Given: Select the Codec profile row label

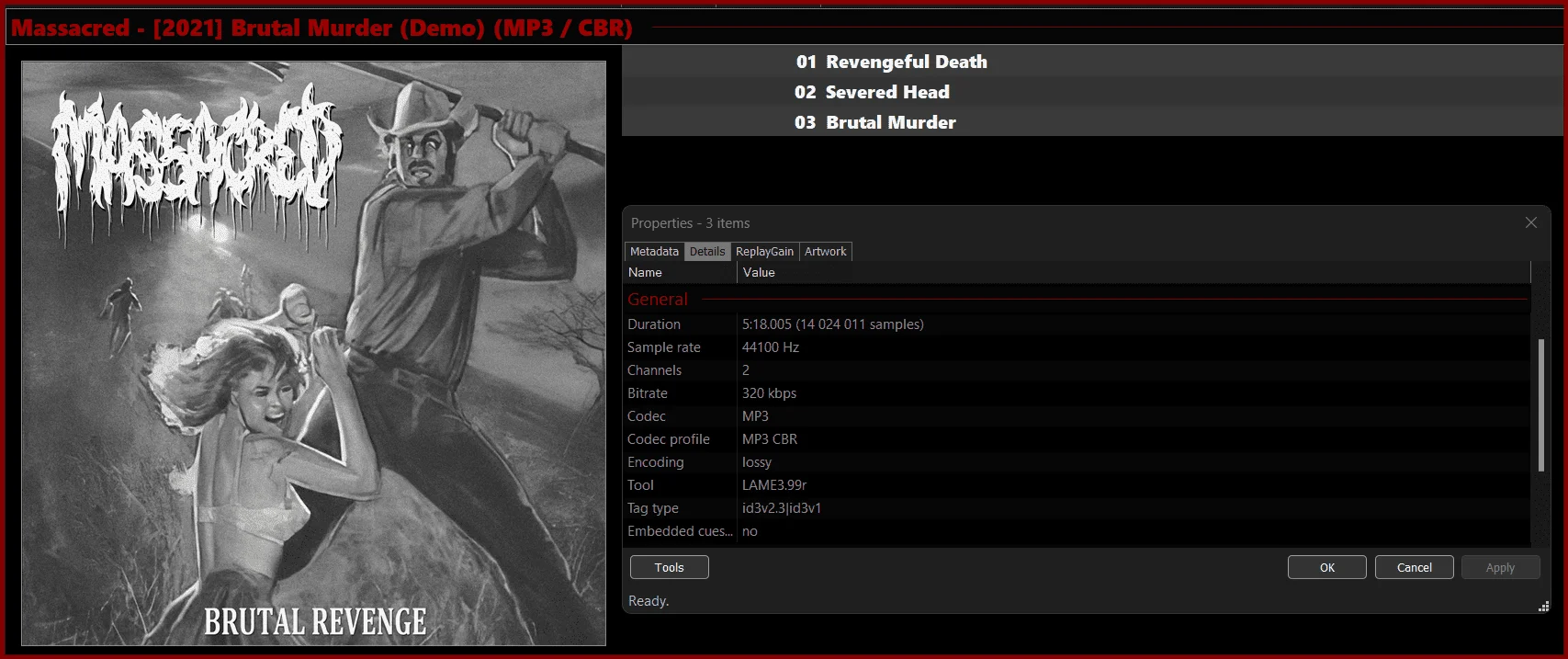Looking at the screenshot, I should [x=669, y=439].
